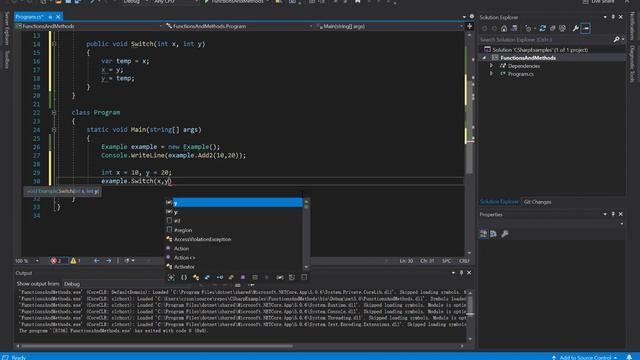Select Program.cs in Solution Explorer

click(520, 74)
